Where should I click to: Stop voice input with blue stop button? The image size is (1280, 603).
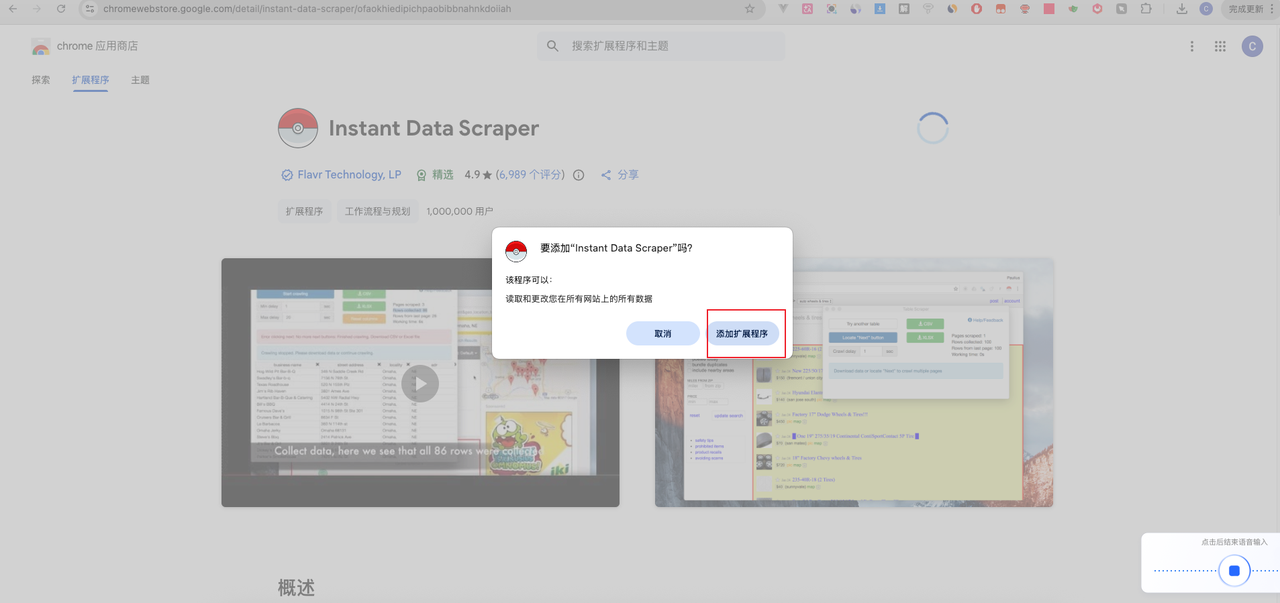(x=1234, y=571)
